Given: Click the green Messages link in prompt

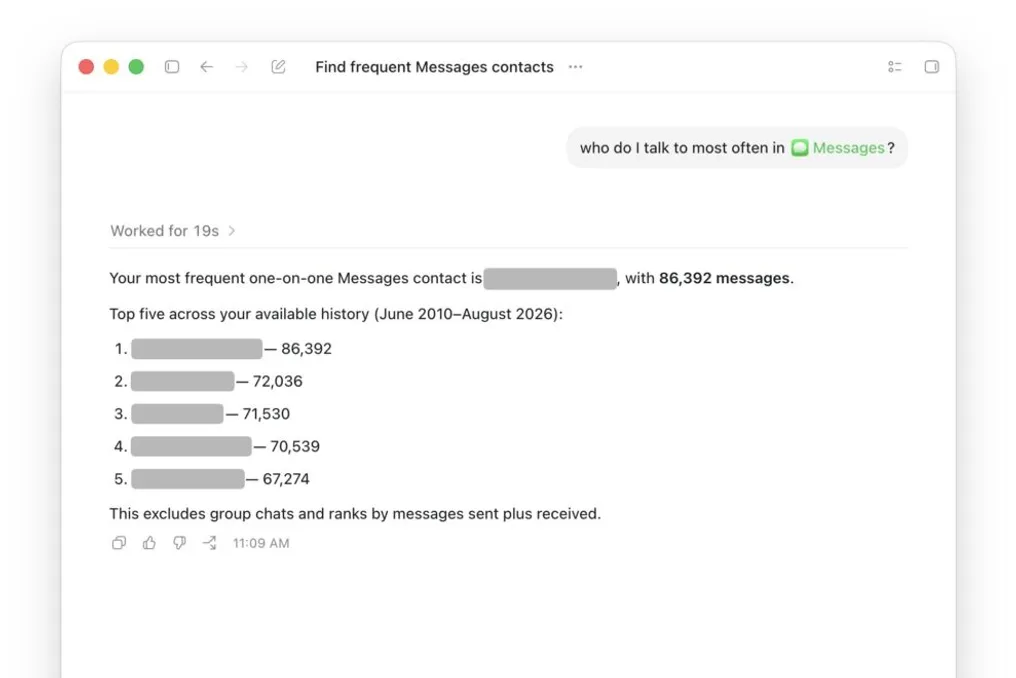Looking at the screenshot, I should pyautogui.click(x=838, y=148).
